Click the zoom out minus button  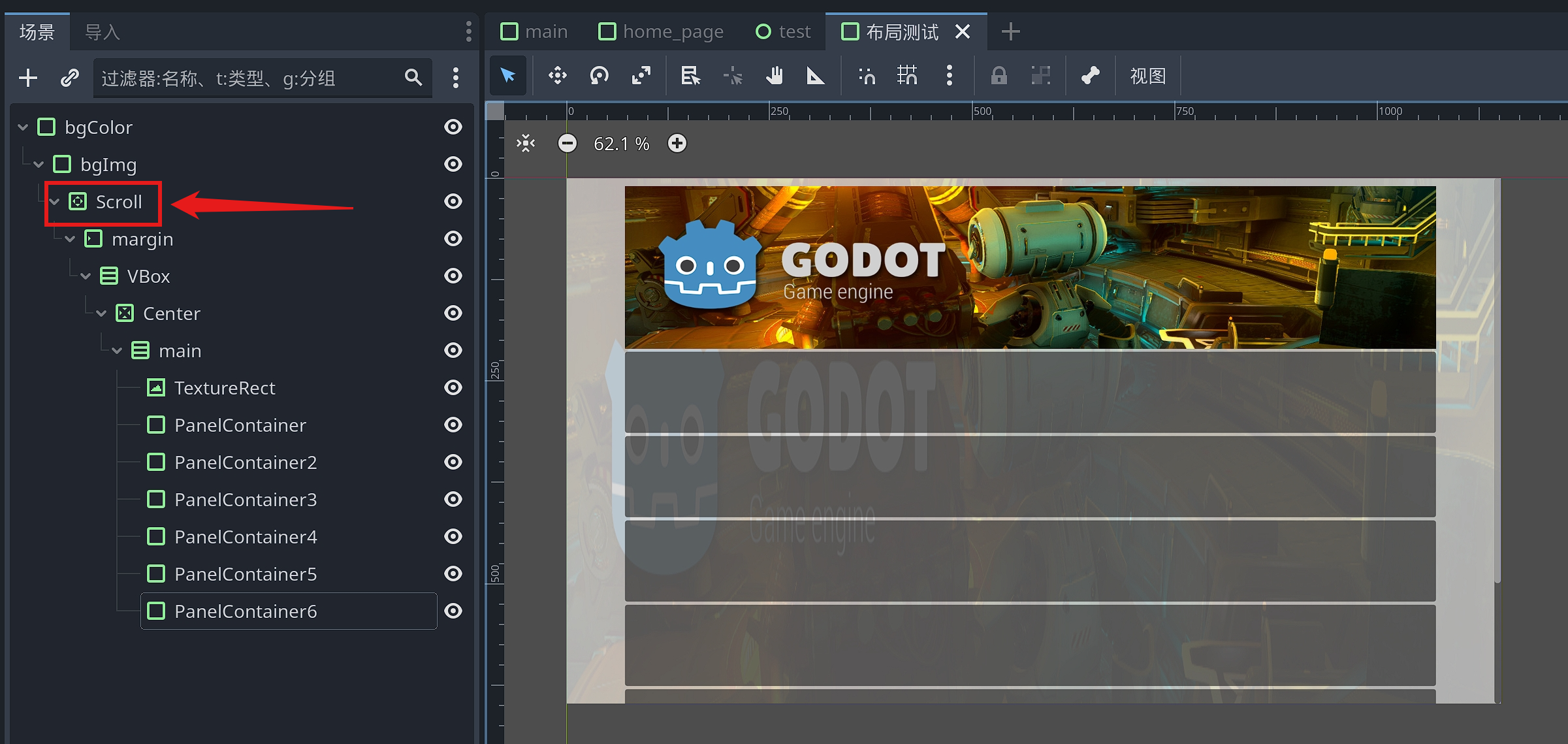point(568,143)
